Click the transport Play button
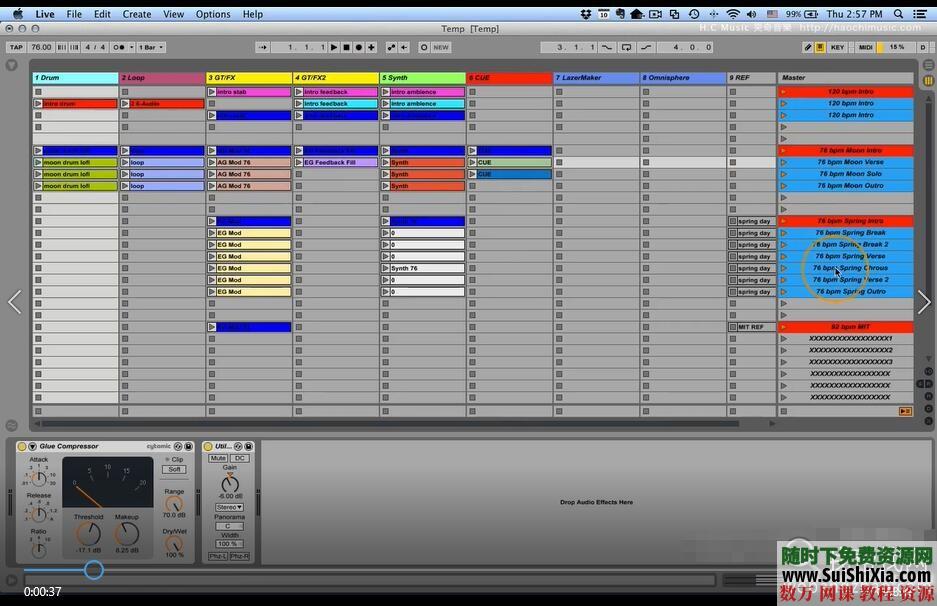 pyautogui.click(x=334, y=47)
